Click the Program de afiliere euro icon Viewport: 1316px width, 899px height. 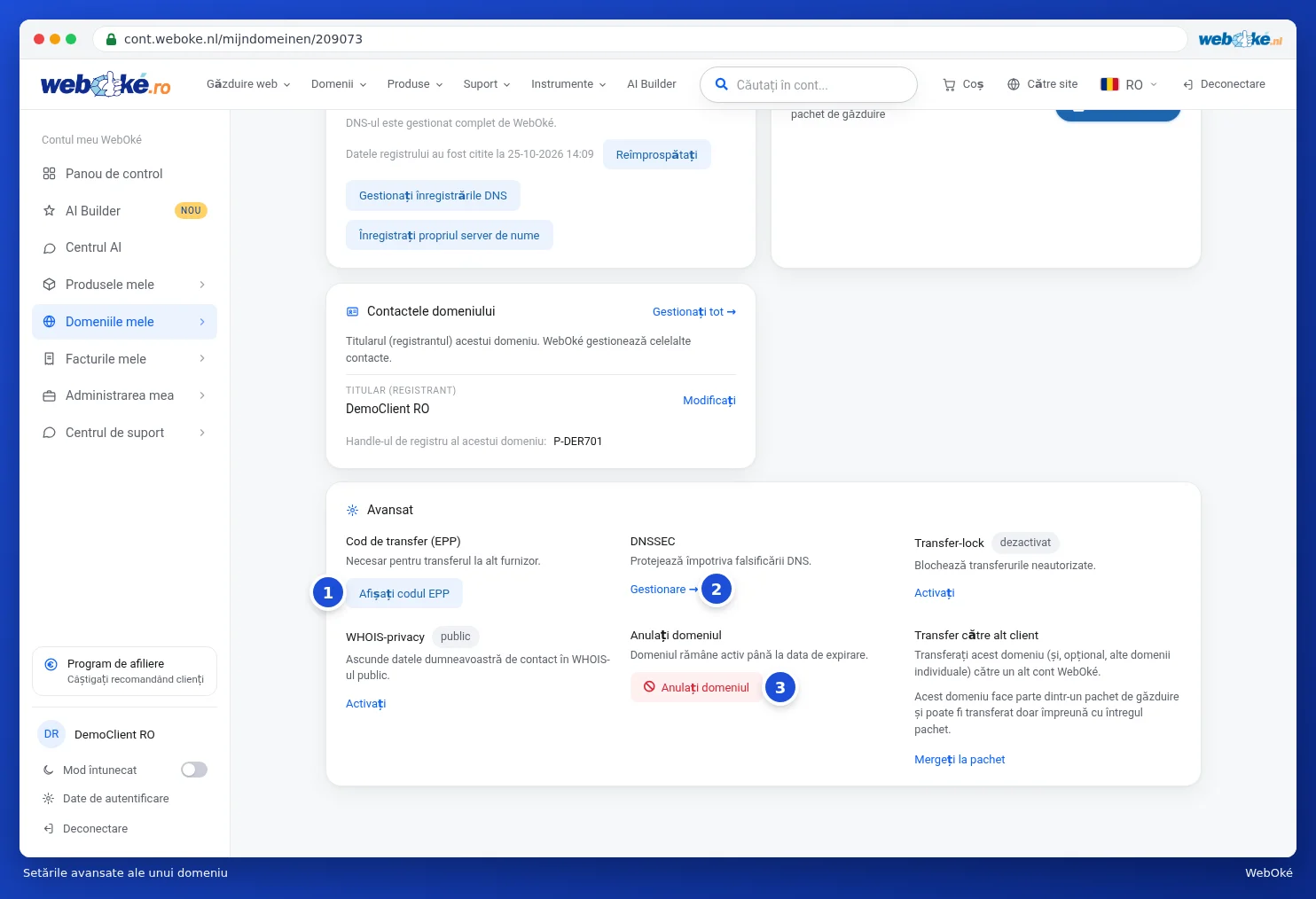point(51,664)
